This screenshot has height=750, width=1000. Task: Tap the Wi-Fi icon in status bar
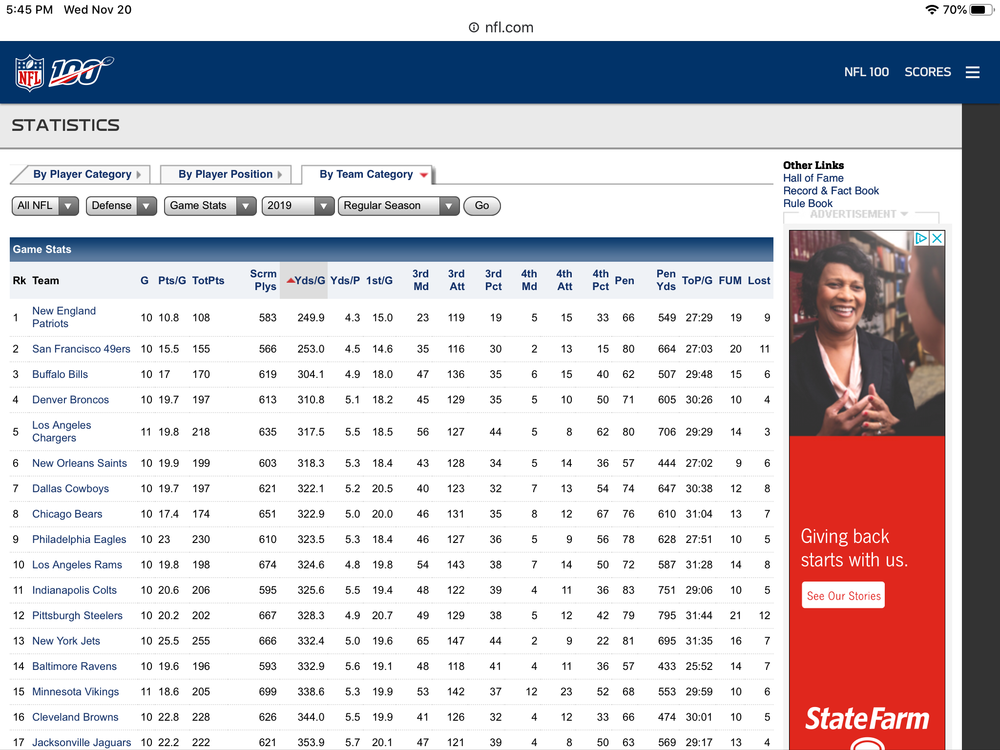(932, 10)
